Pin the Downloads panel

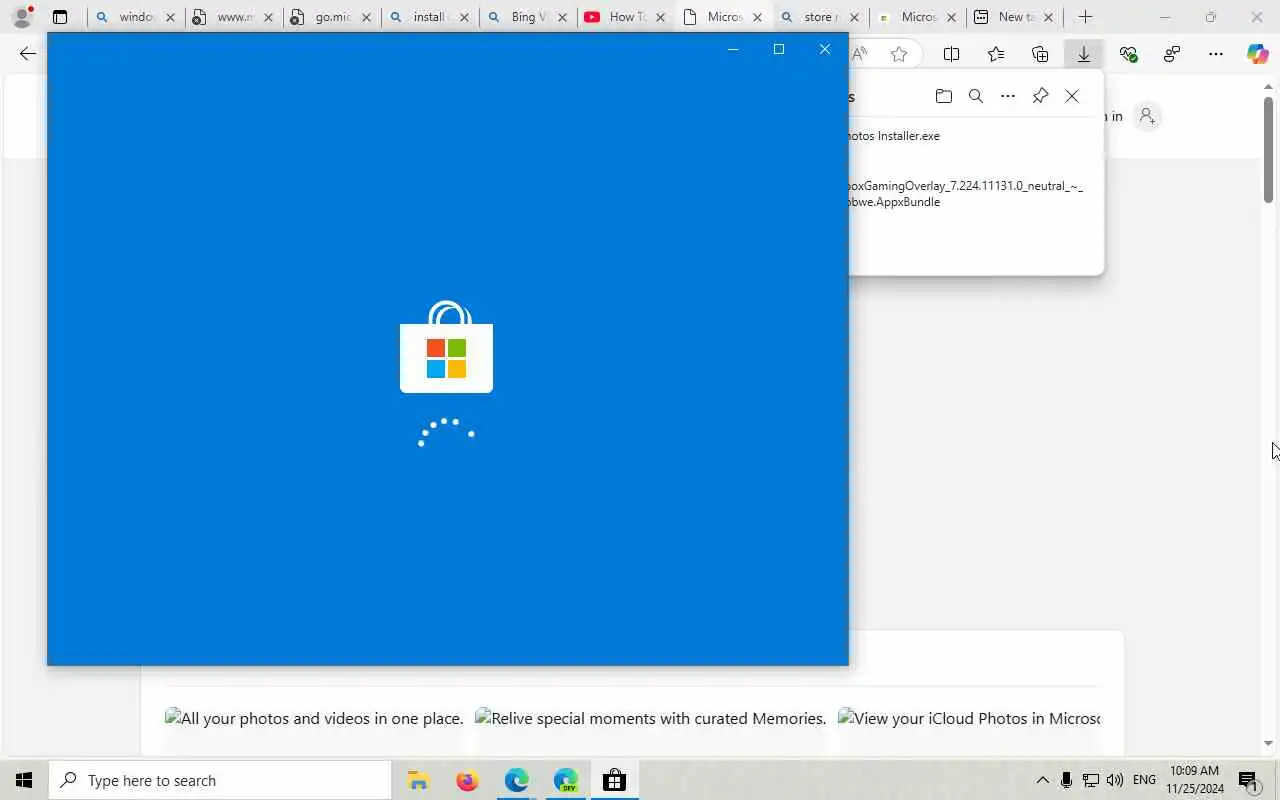pos(1040,96)
